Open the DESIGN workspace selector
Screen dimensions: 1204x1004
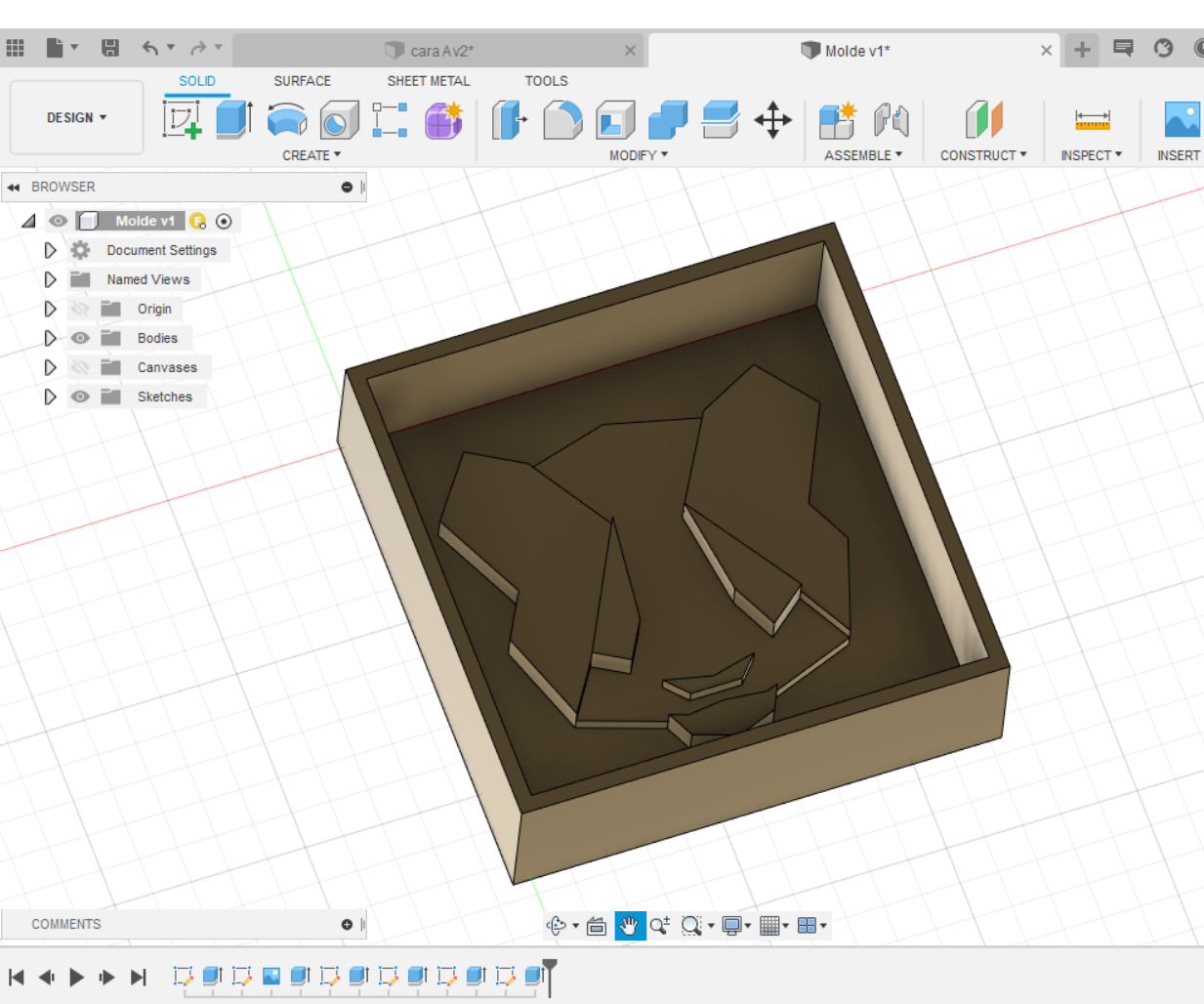coord(76,117)
